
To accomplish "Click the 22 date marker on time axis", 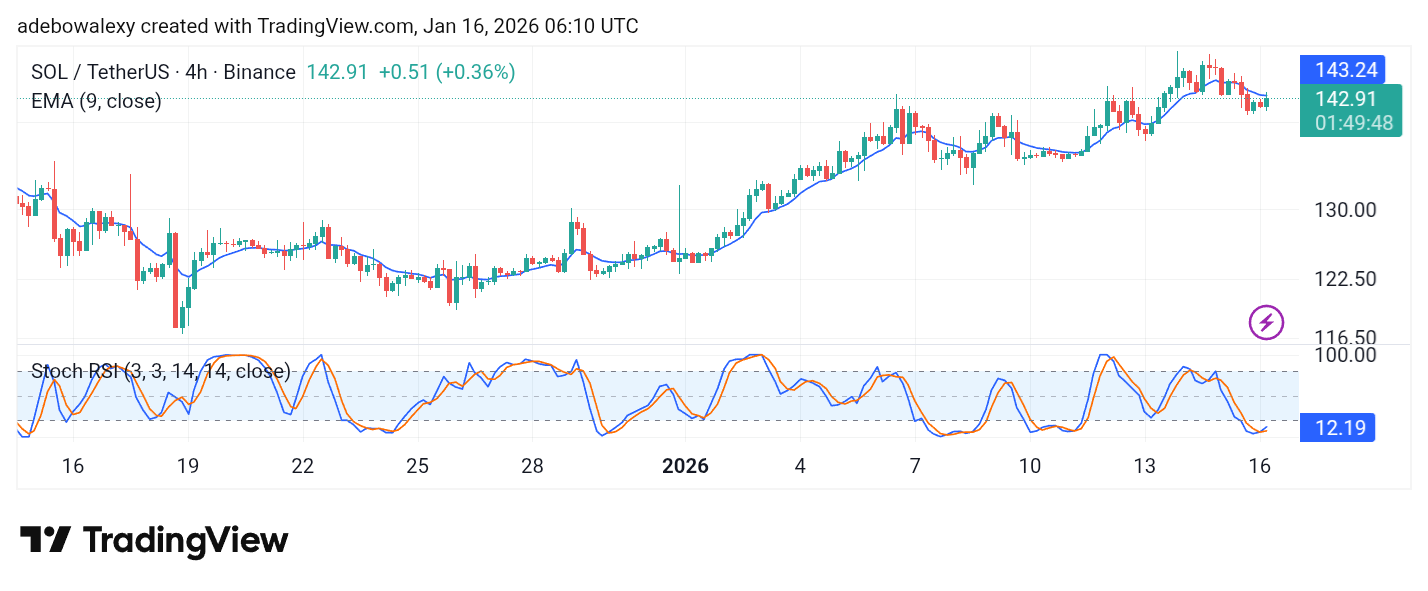I will click(302, 466).
